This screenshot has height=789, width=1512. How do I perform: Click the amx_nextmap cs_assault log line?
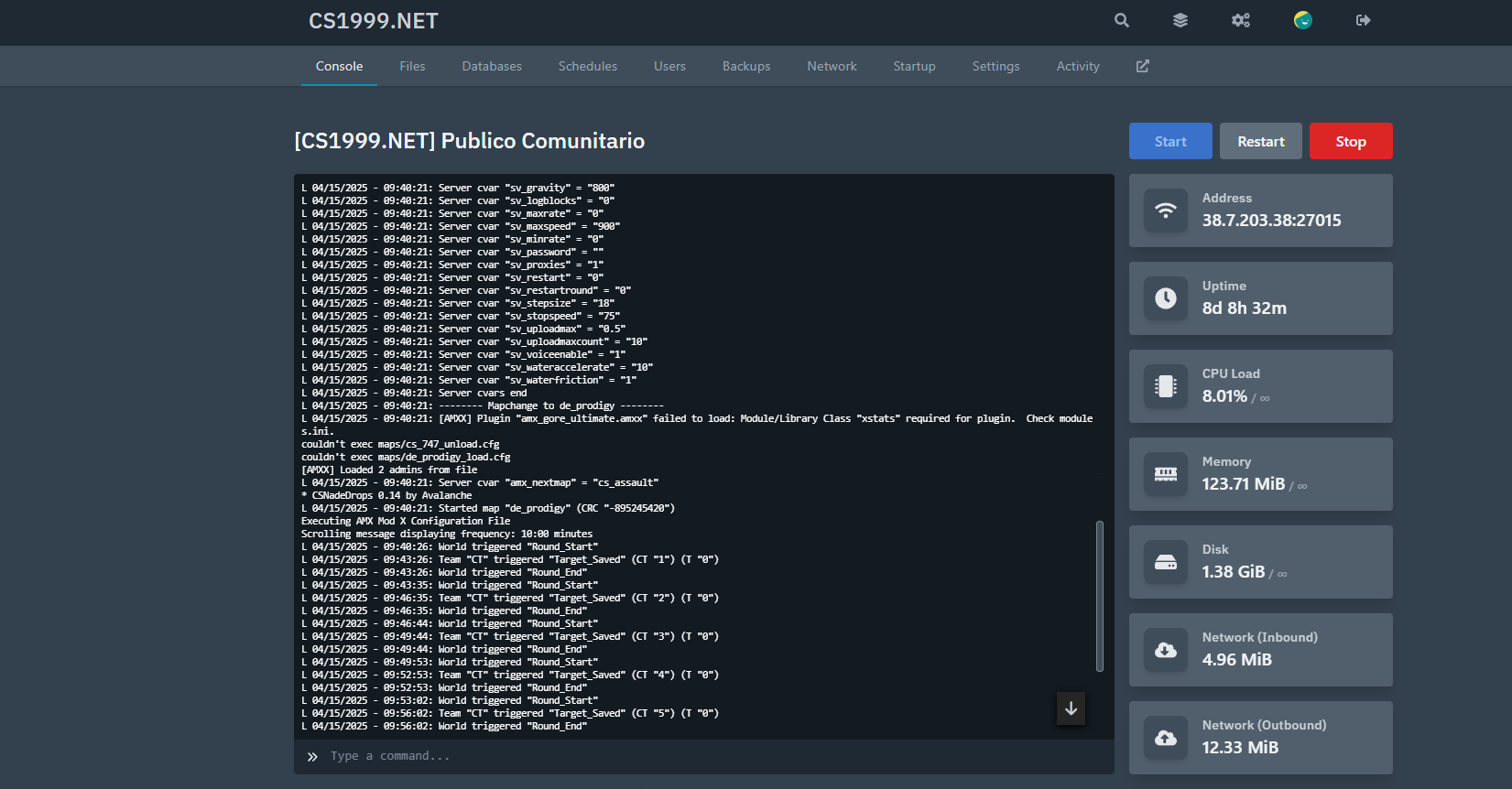[480, 482]
